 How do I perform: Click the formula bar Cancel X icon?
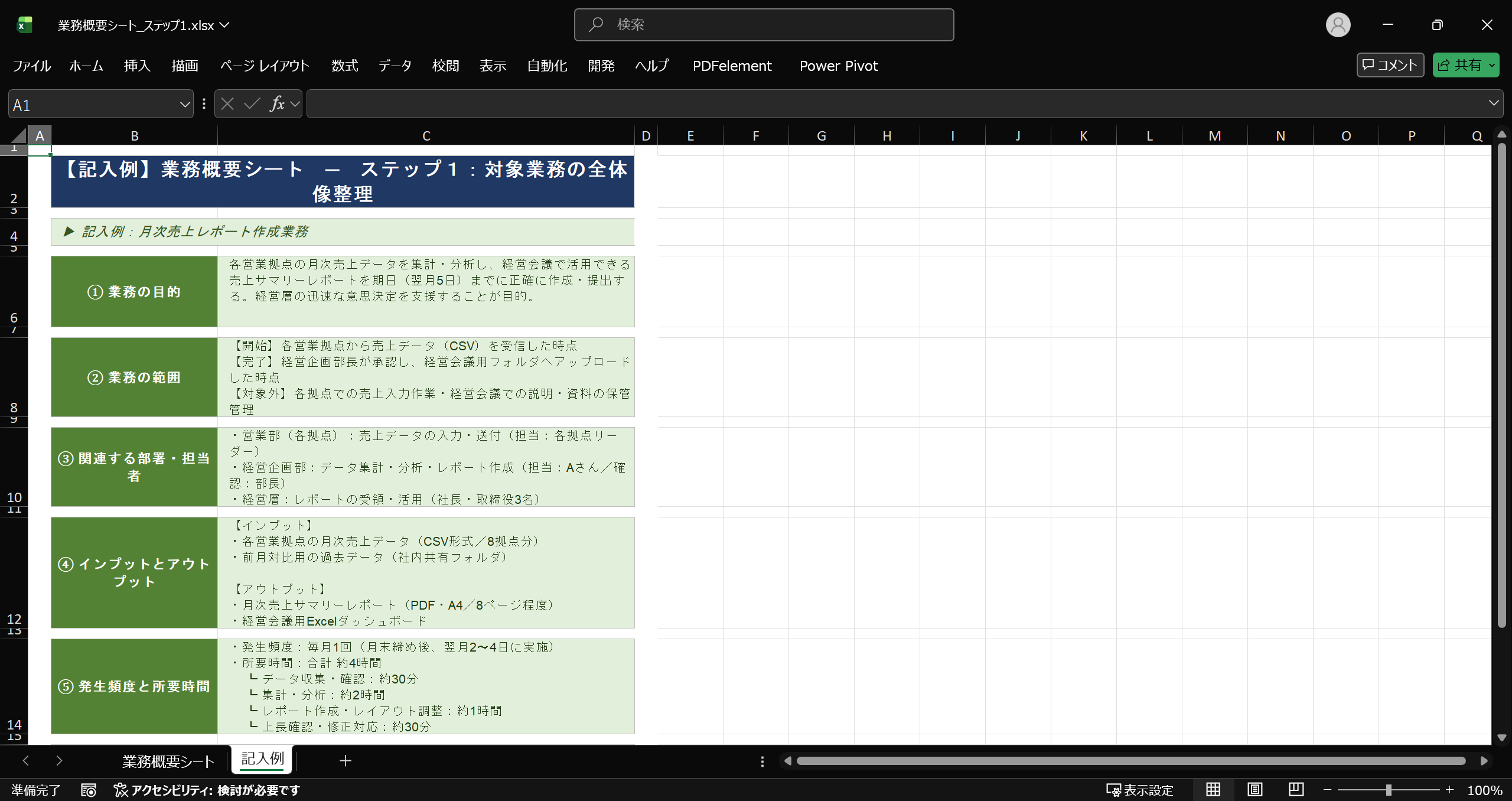(x=227, y=104)
